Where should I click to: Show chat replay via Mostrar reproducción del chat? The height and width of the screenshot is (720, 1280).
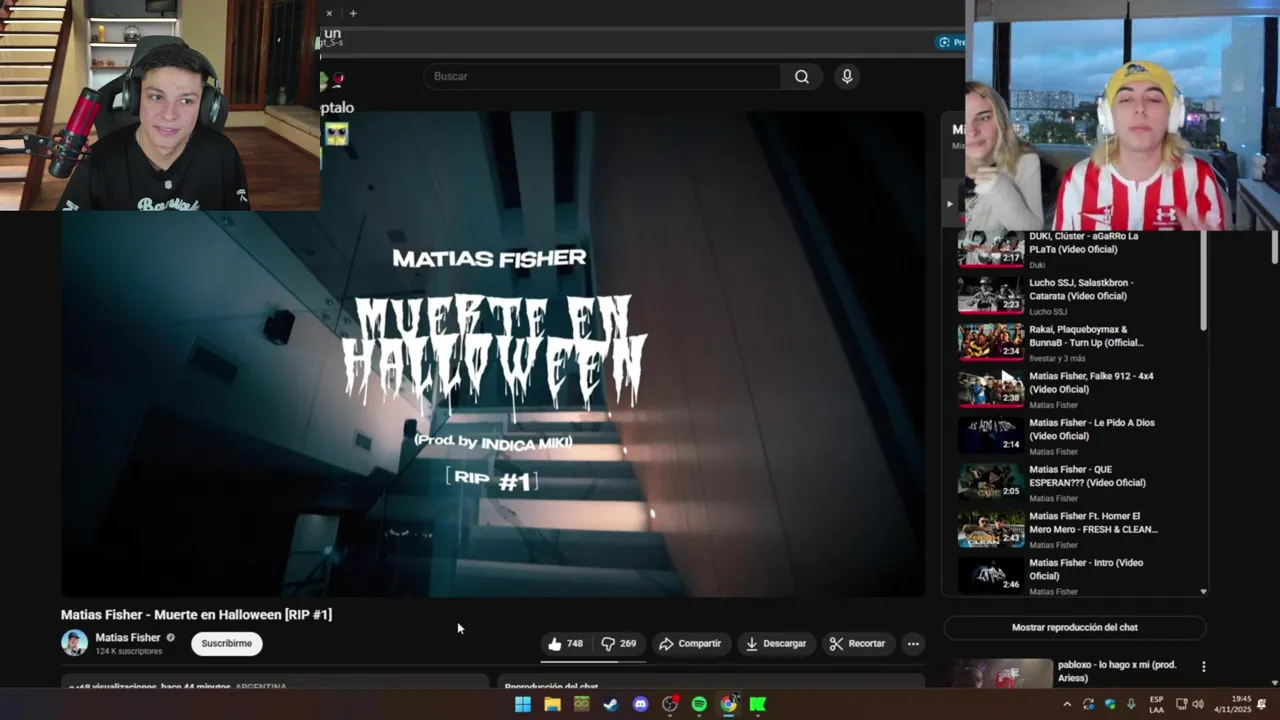1075,628
